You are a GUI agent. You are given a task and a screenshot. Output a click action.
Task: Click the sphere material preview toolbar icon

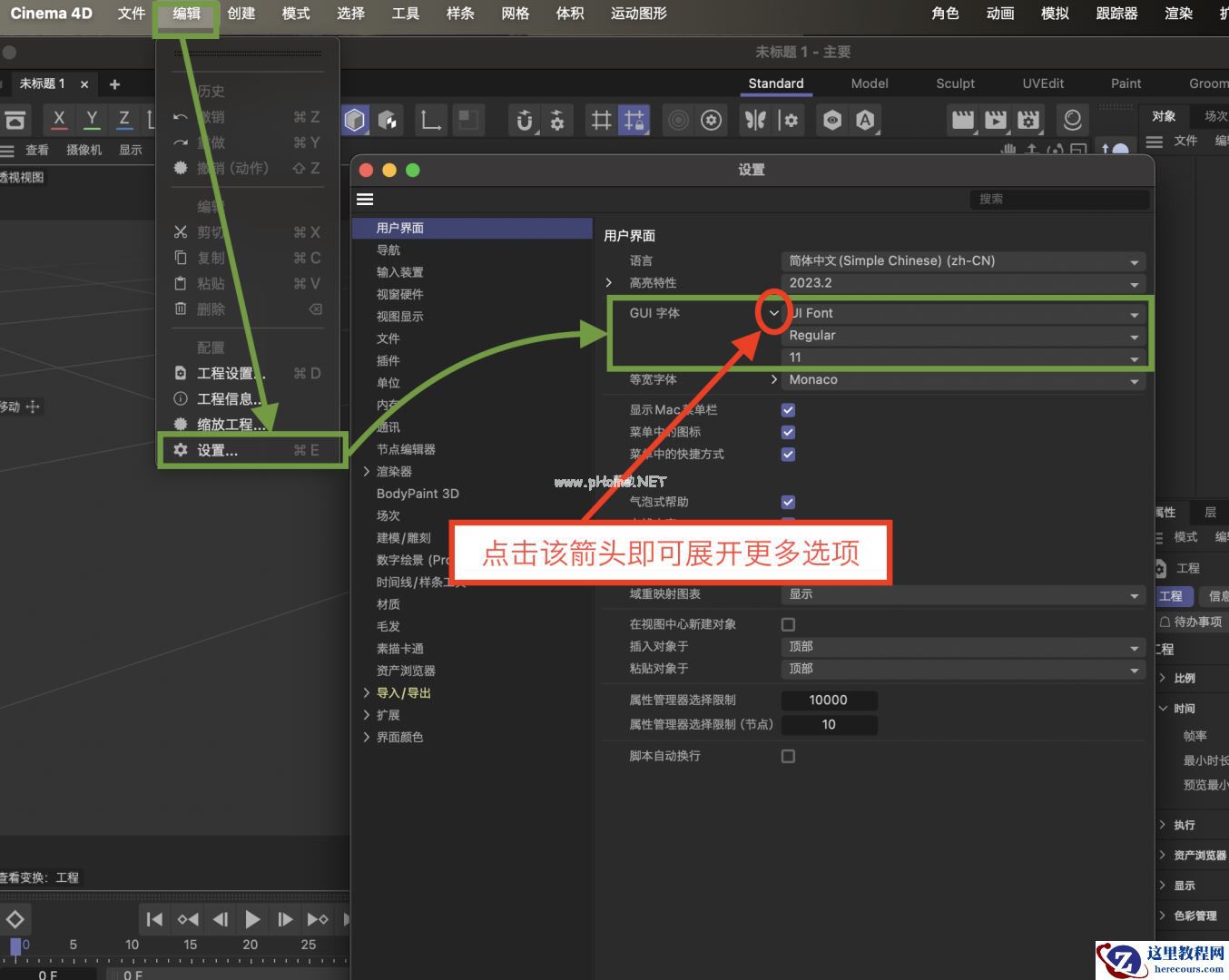1072,120
